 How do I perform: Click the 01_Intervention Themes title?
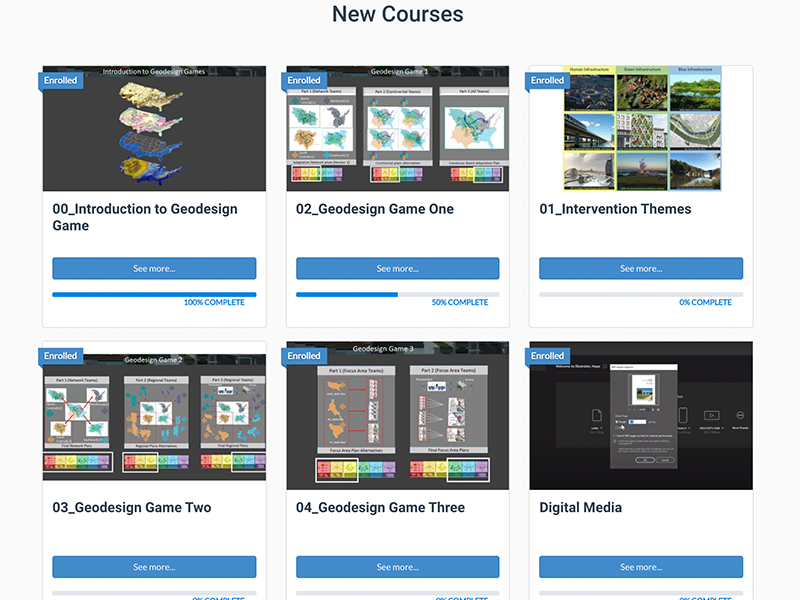[x=615, y=209]
